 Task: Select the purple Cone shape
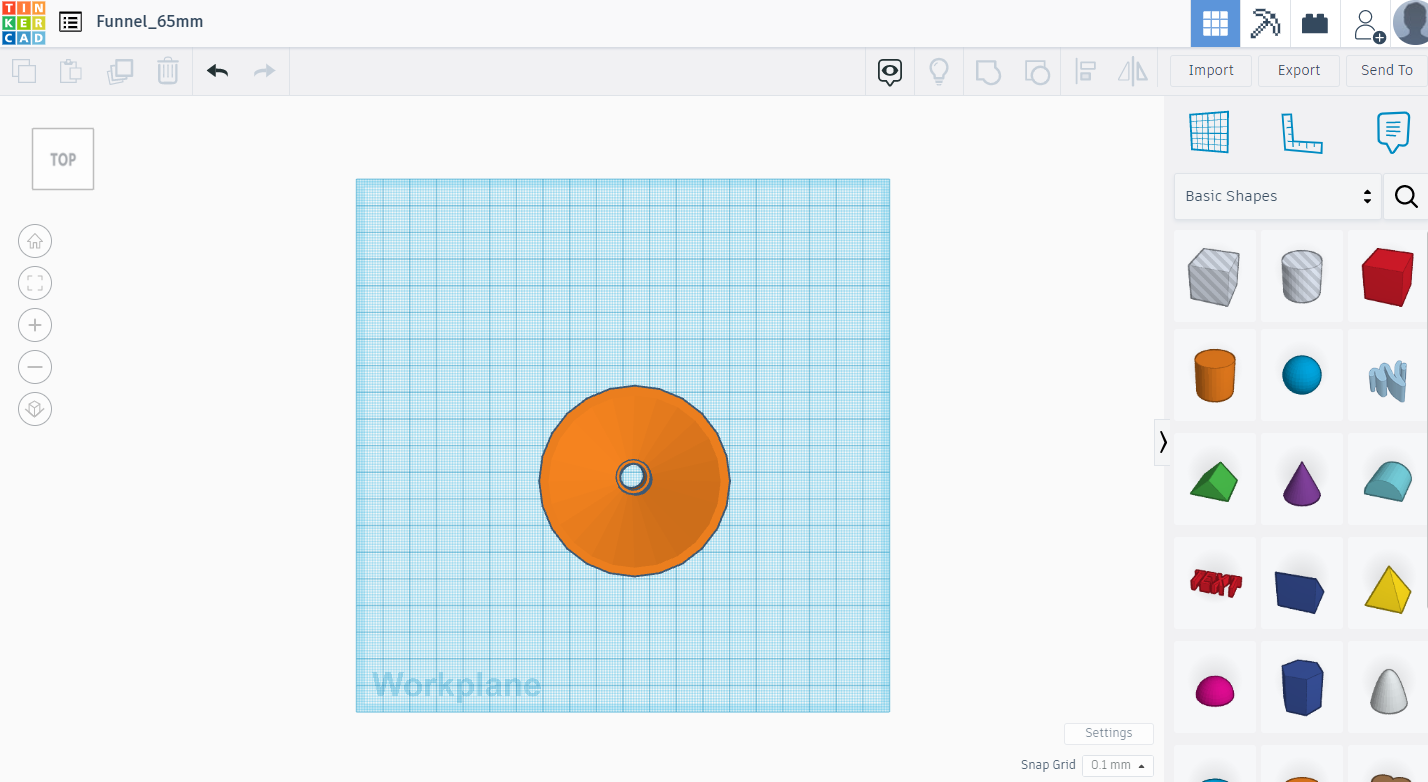(x=1302, y=481)
